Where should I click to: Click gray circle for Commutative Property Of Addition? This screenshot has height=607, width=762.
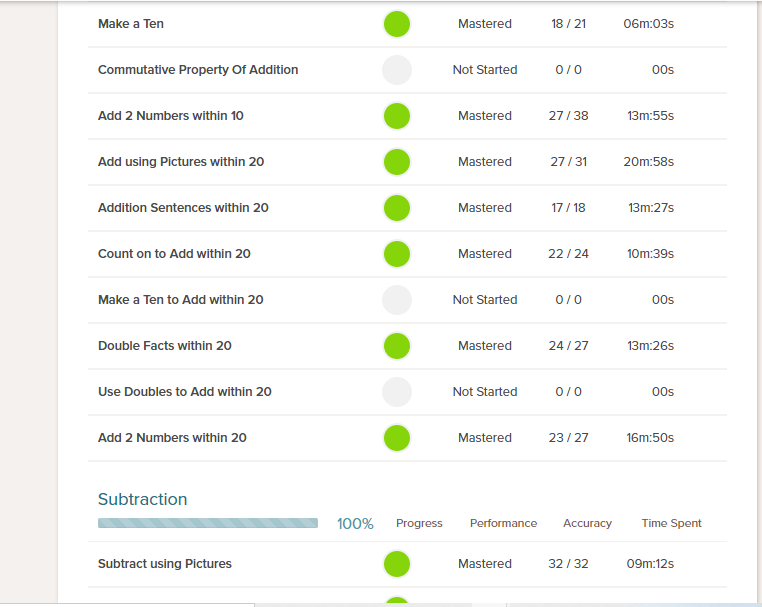pos(397,70)
